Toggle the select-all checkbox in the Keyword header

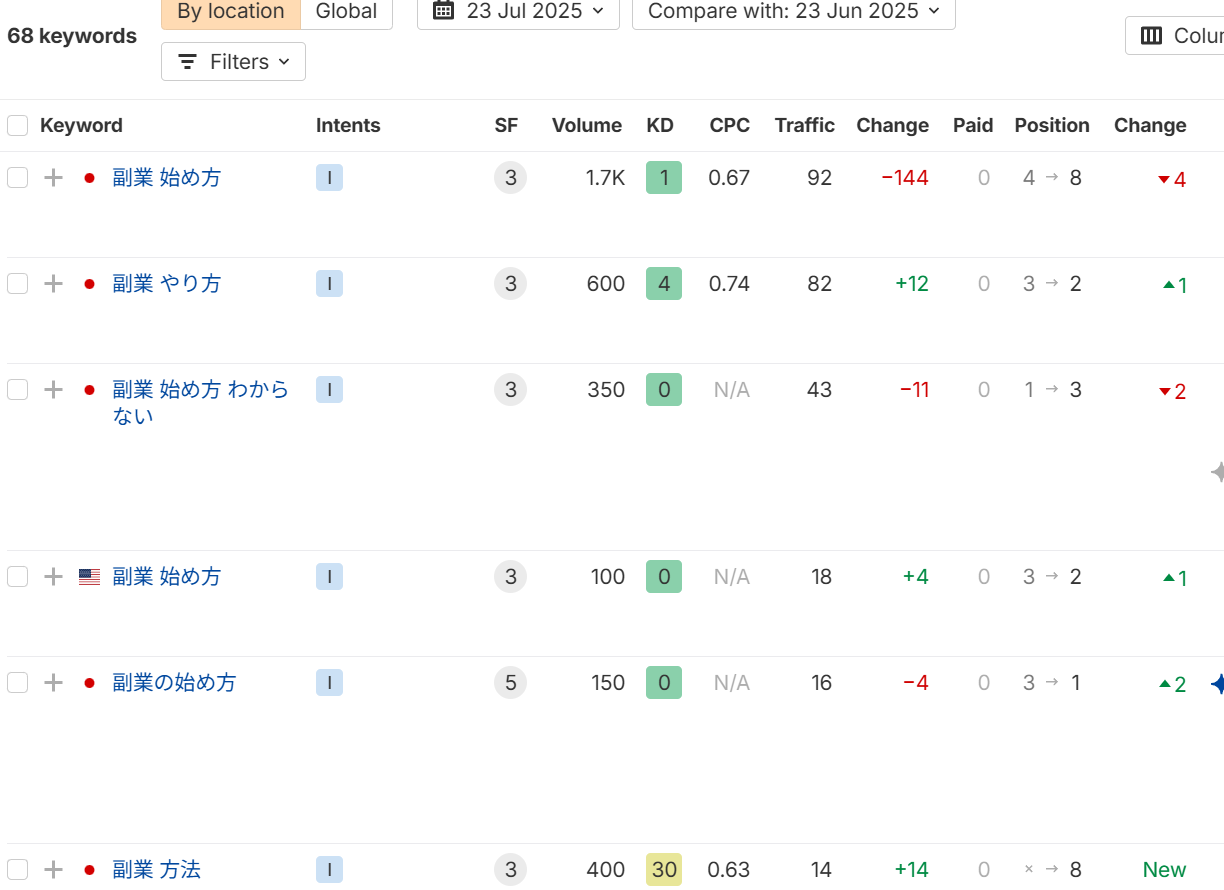(x=18, y=126)
